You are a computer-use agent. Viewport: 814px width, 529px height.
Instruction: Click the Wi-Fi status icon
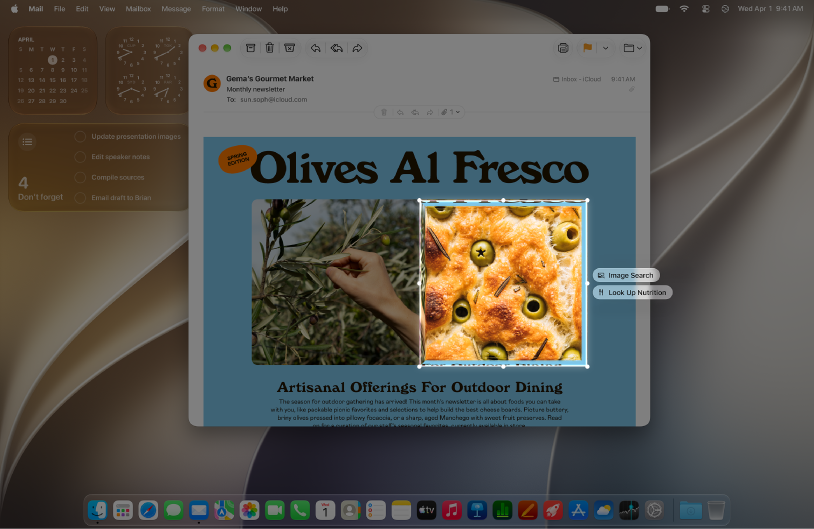pos(684,9)
